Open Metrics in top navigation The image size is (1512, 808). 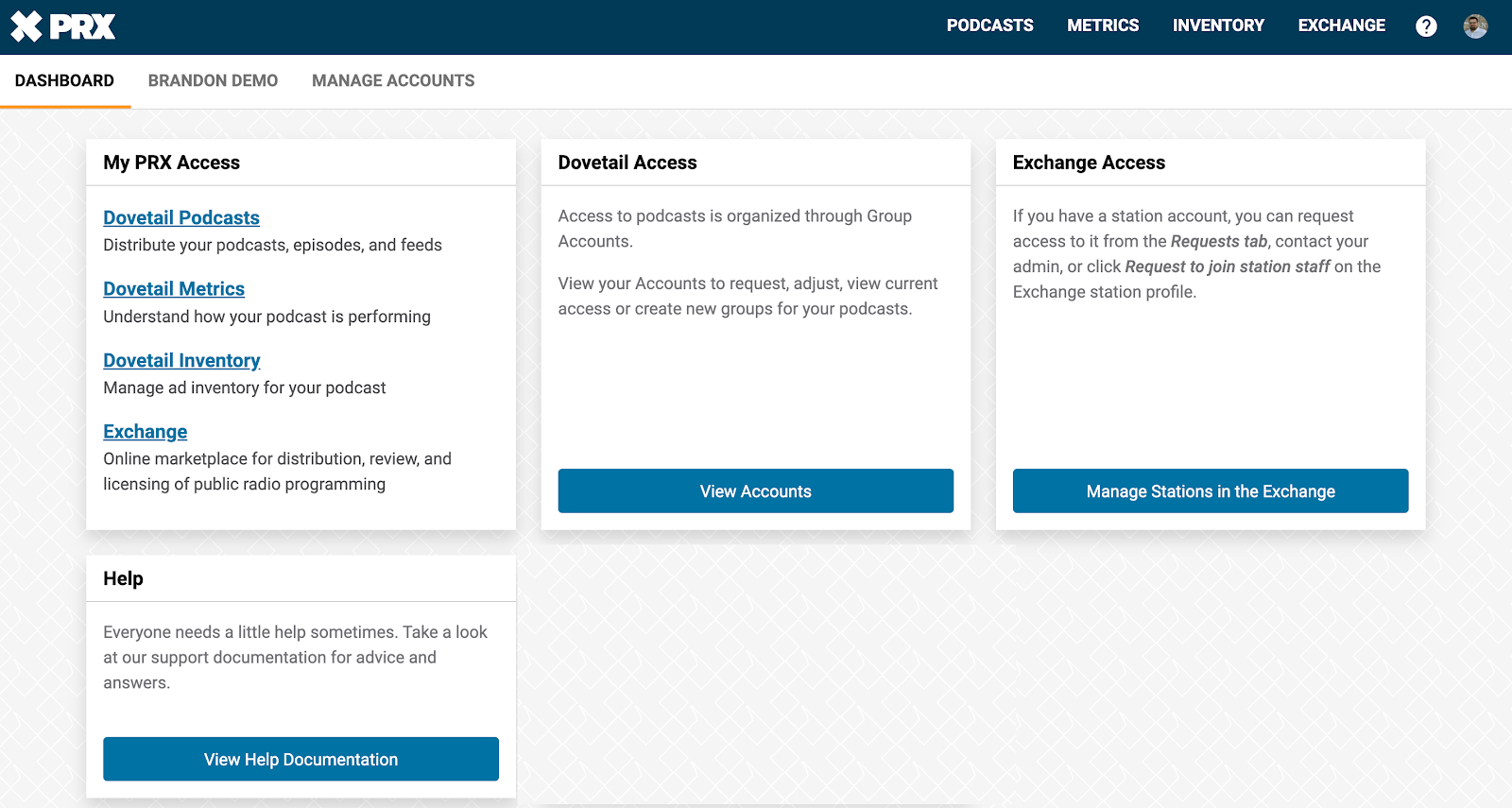[x=1103, y=26]
